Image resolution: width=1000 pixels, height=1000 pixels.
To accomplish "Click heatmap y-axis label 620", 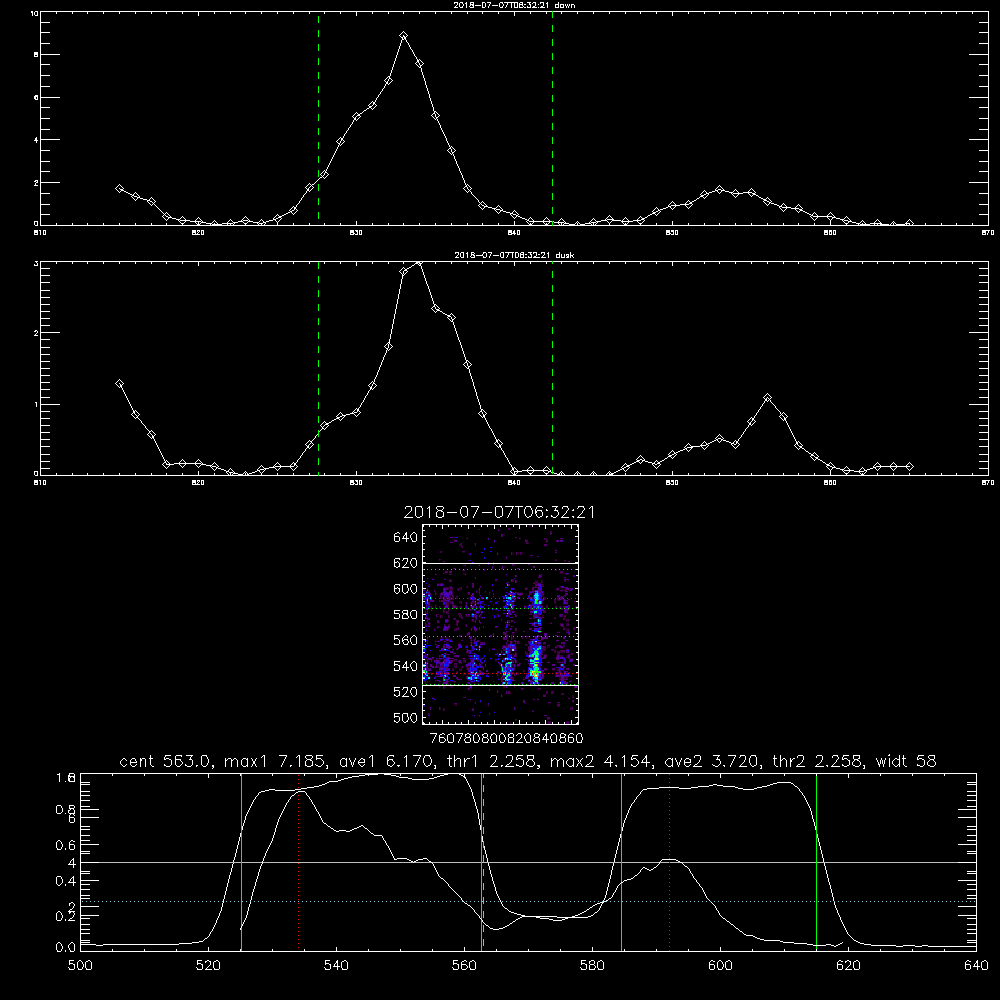I will (406, 563).
